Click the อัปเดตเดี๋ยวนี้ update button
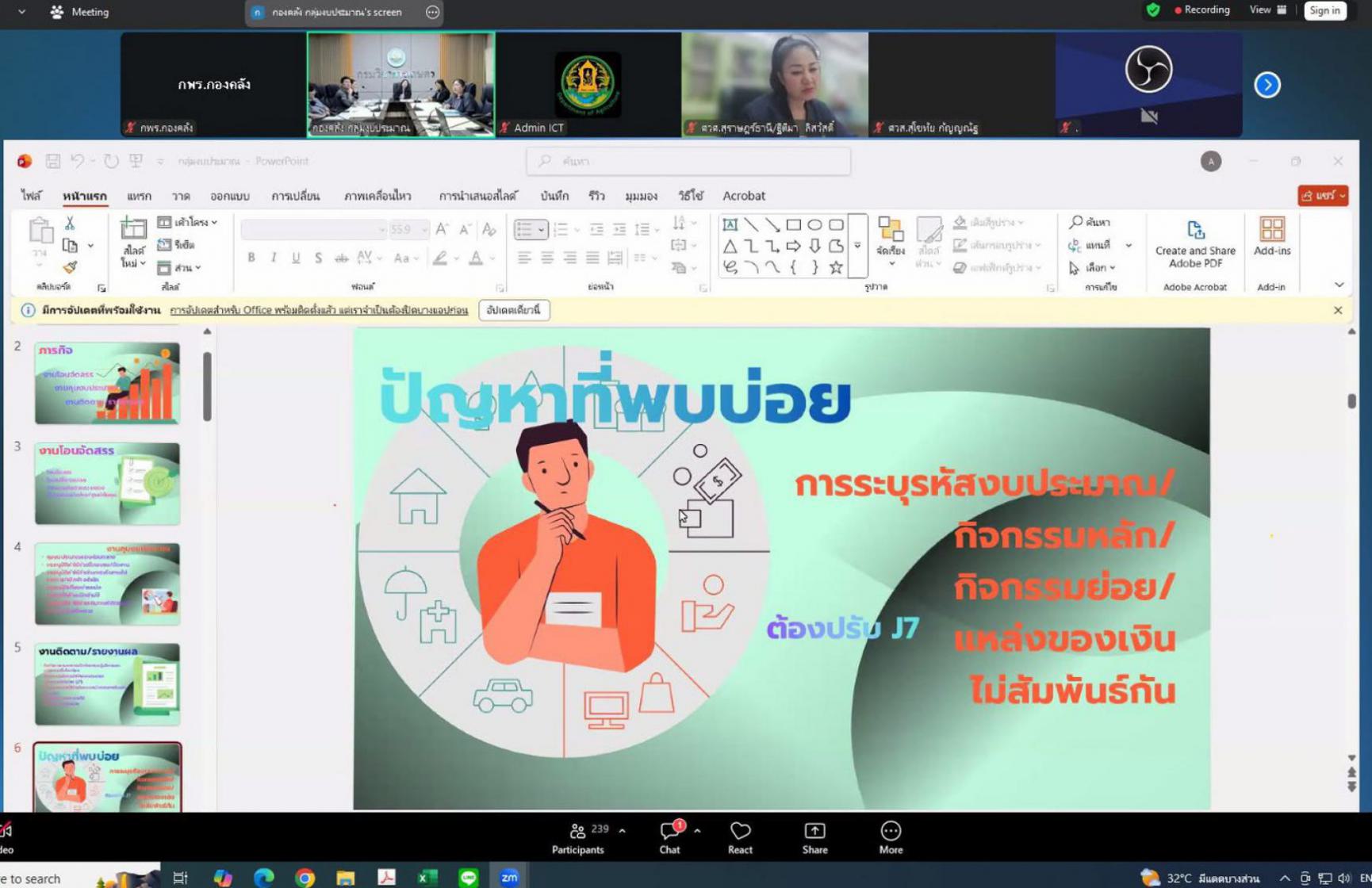The height and width of the screenshot is (888, 1372). (x=514, y=310)
